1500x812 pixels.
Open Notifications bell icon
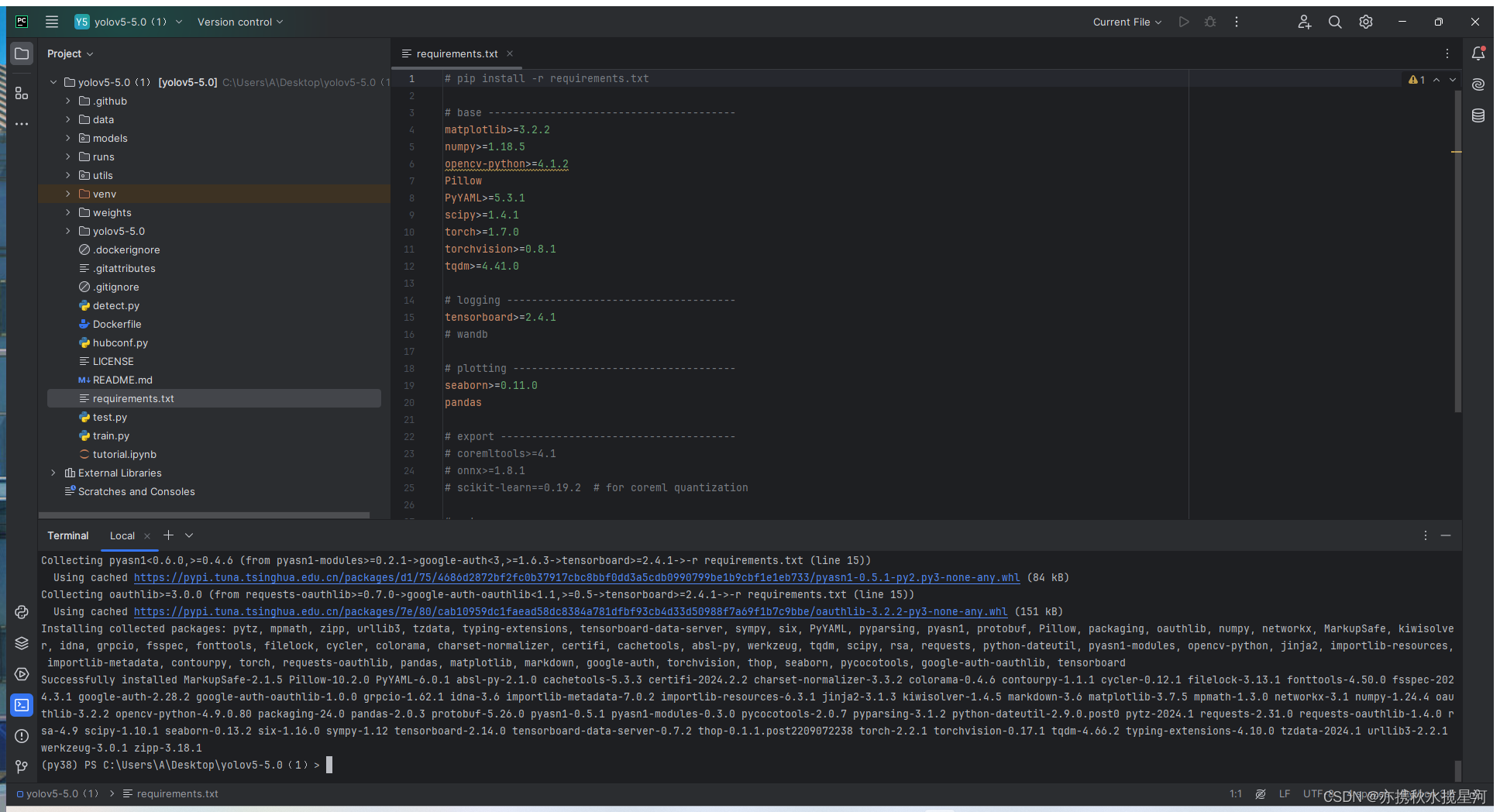pyautogui.click(x=1478, y=53)
